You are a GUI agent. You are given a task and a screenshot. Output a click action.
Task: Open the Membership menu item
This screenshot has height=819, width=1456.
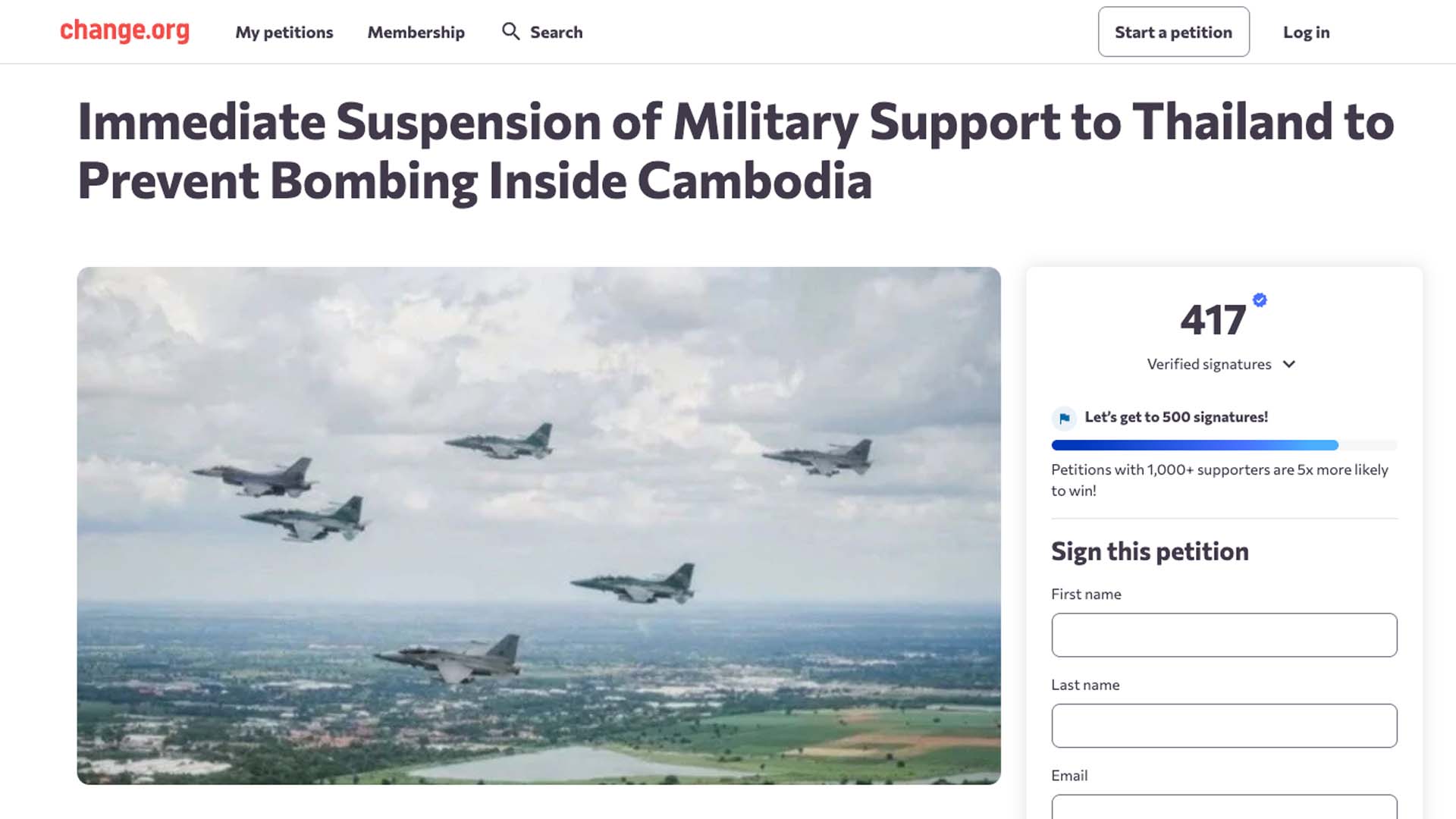[416, 33]
